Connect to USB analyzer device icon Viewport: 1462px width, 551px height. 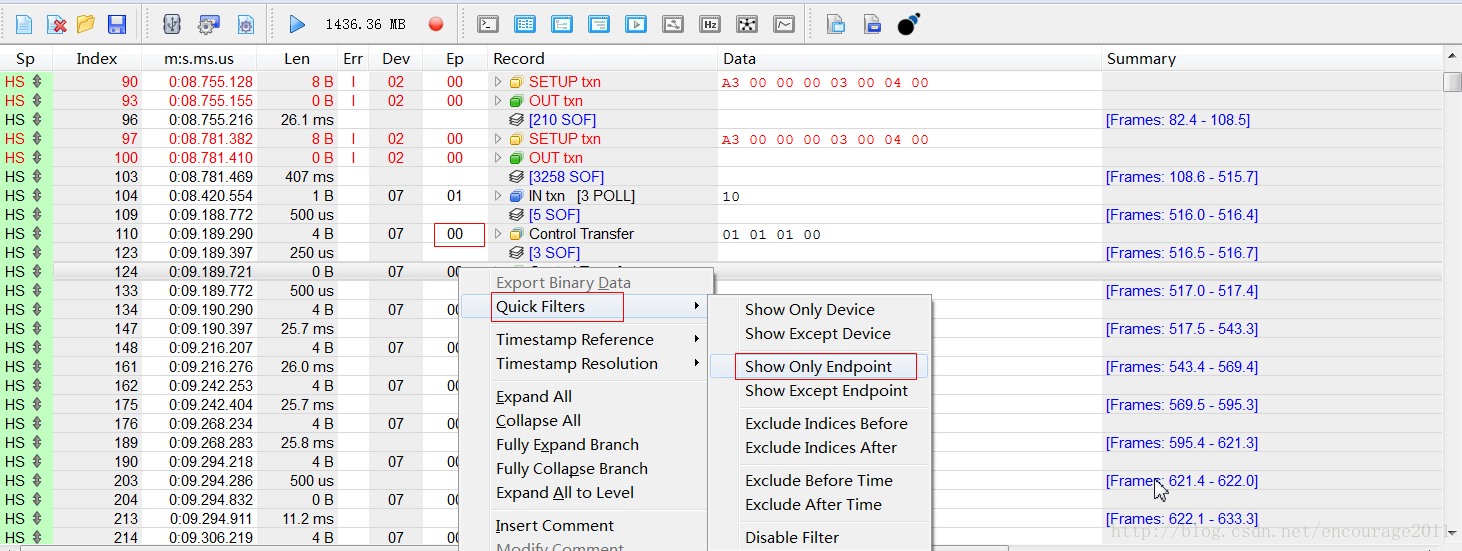(171, 24)
